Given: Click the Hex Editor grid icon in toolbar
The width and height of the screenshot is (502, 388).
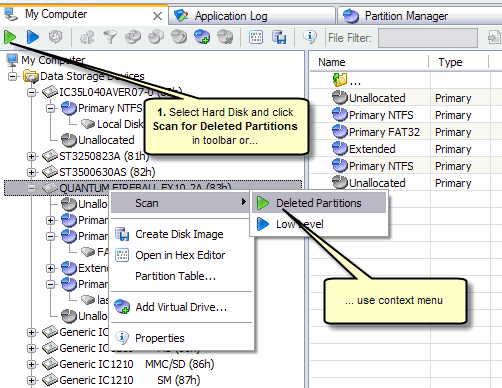Looking at the screenshot, I should tap(256, 37).
